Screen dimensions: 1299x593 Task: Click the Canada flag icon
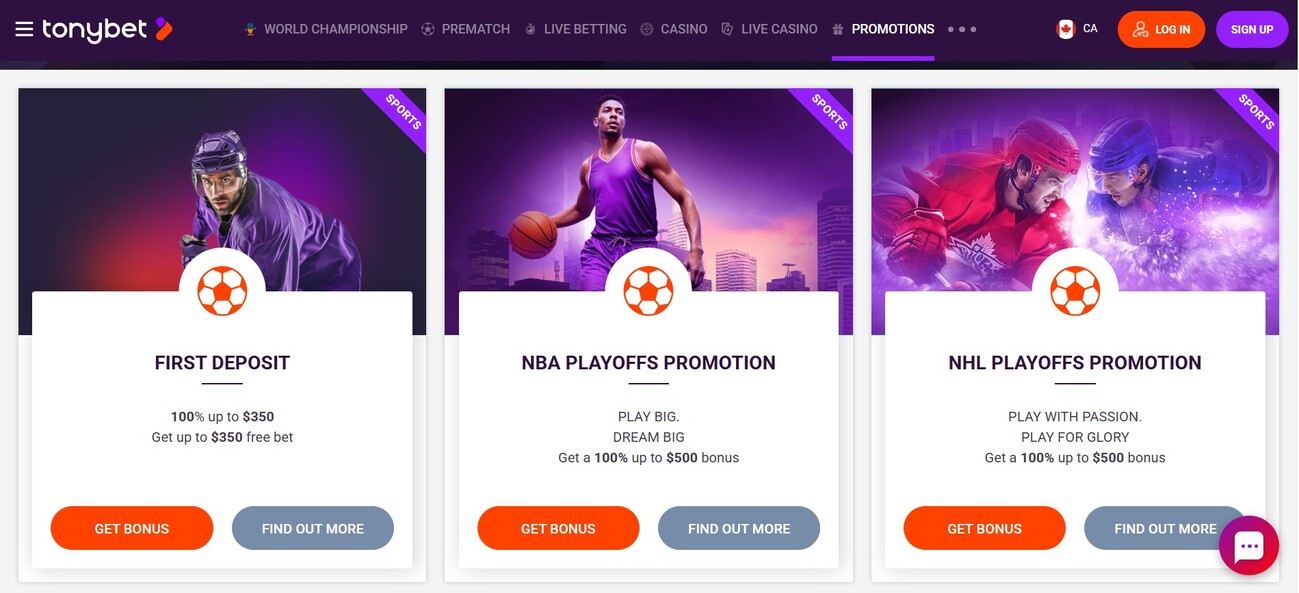tap(1066, 29)
